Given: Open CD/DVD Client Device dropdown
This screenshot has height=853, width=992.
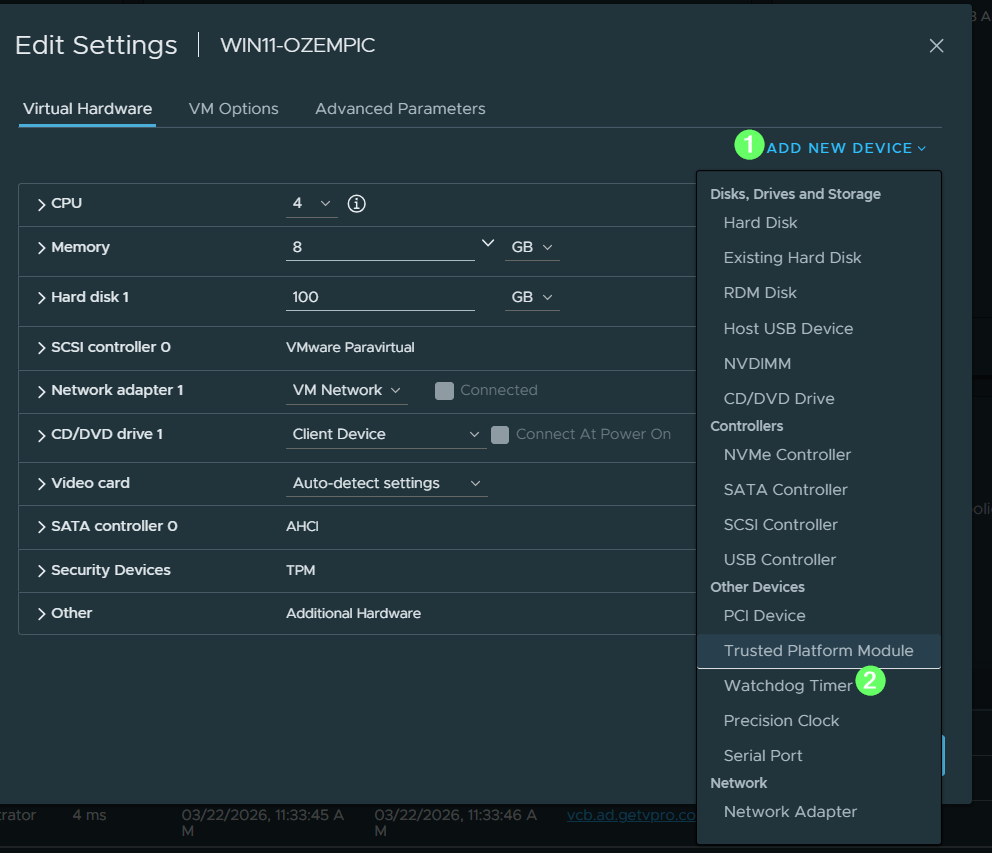Looking at the screenshot, I should tap(385, 435).
